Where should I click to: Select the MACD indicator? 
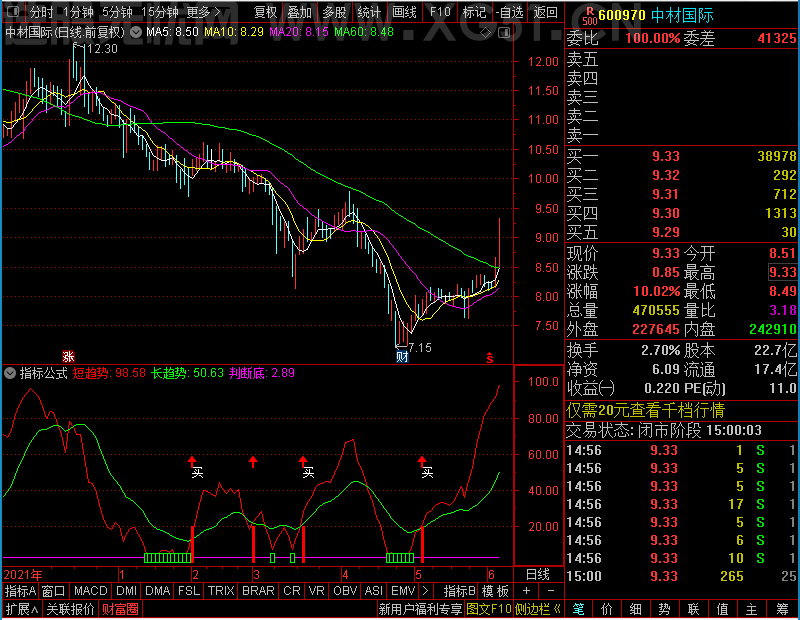pos(90,591)
